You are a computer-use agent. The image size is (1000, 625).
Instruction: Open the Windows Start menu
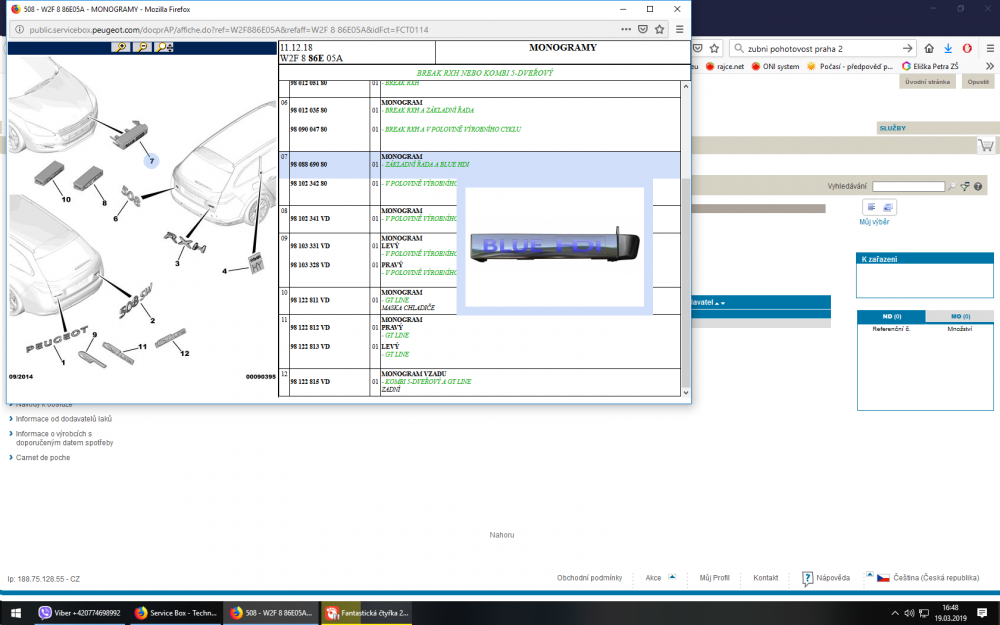point(16,613)
